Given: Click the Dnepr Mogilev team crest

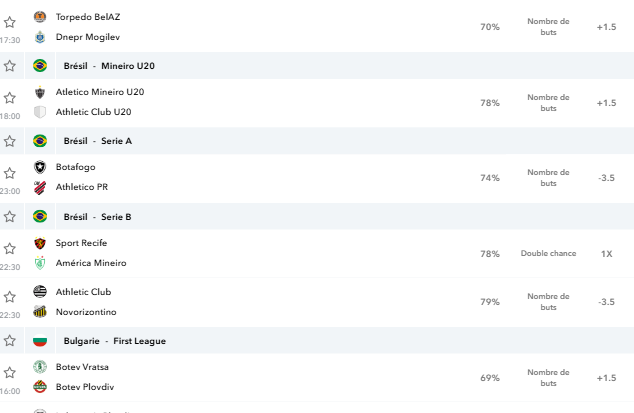Looking at the screenshot, I should [x=40, y=37].
